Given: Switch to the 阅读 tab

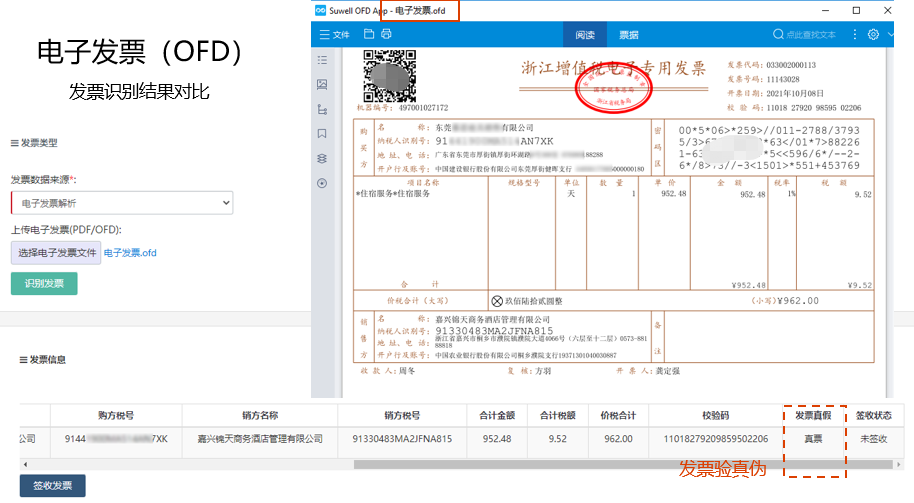Looking at the screenshot, I should [585, 34].
